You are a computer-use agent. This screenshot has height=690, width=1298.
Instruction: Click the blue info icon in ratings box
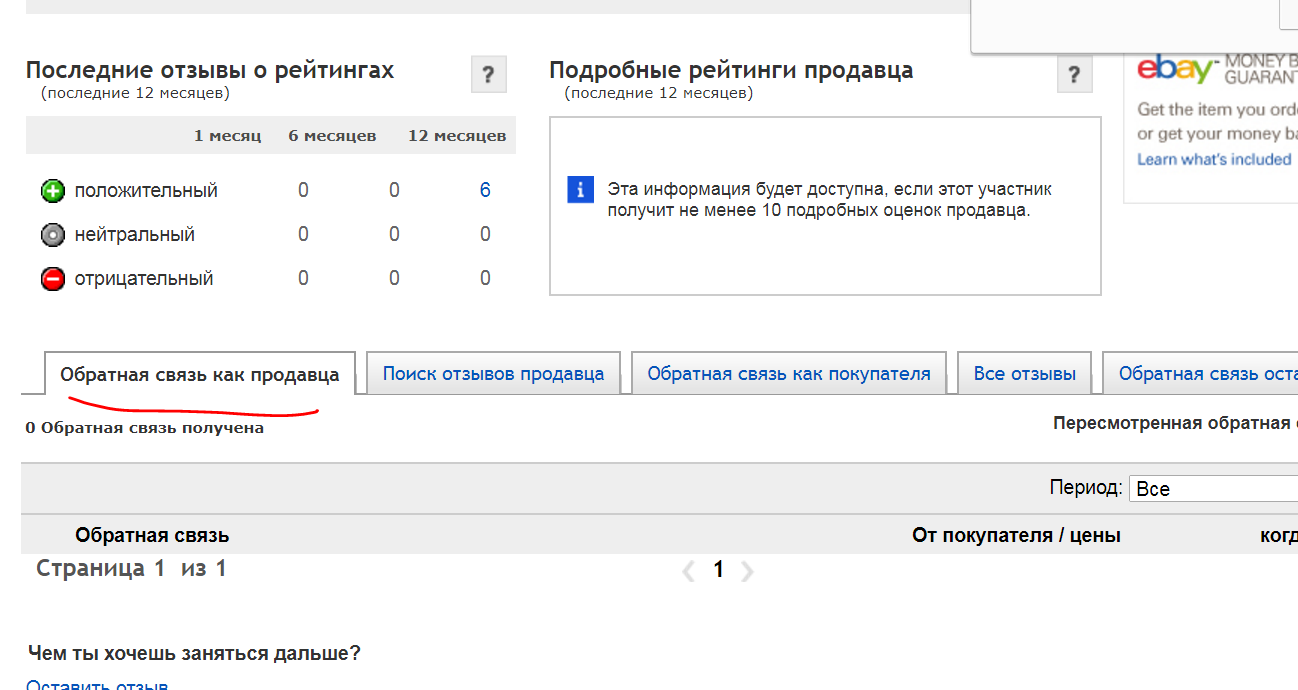[580, 189]
